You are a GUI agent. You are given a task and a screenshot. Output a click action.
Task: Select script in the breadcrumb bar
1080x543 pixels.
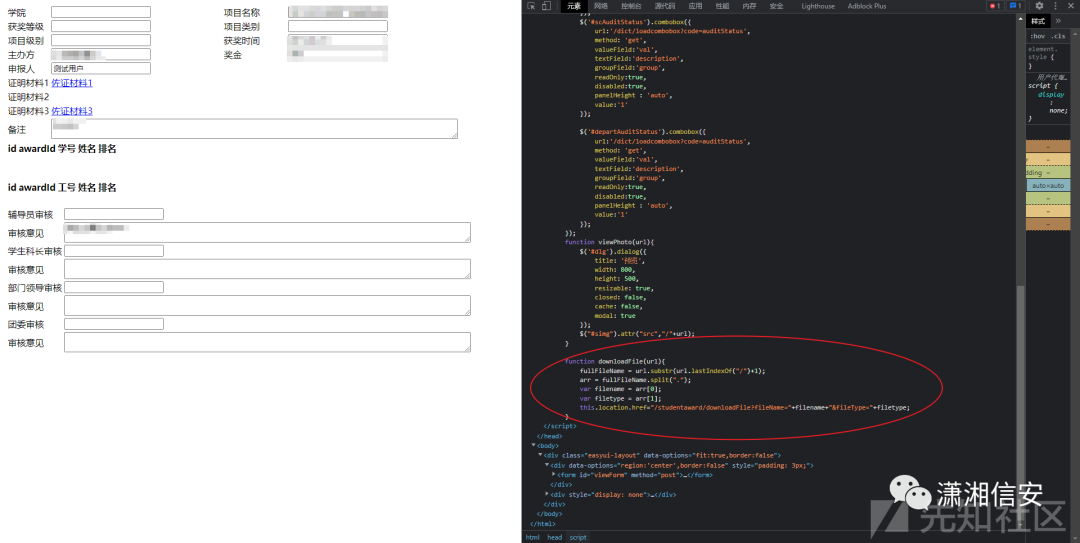click(578, 537)
